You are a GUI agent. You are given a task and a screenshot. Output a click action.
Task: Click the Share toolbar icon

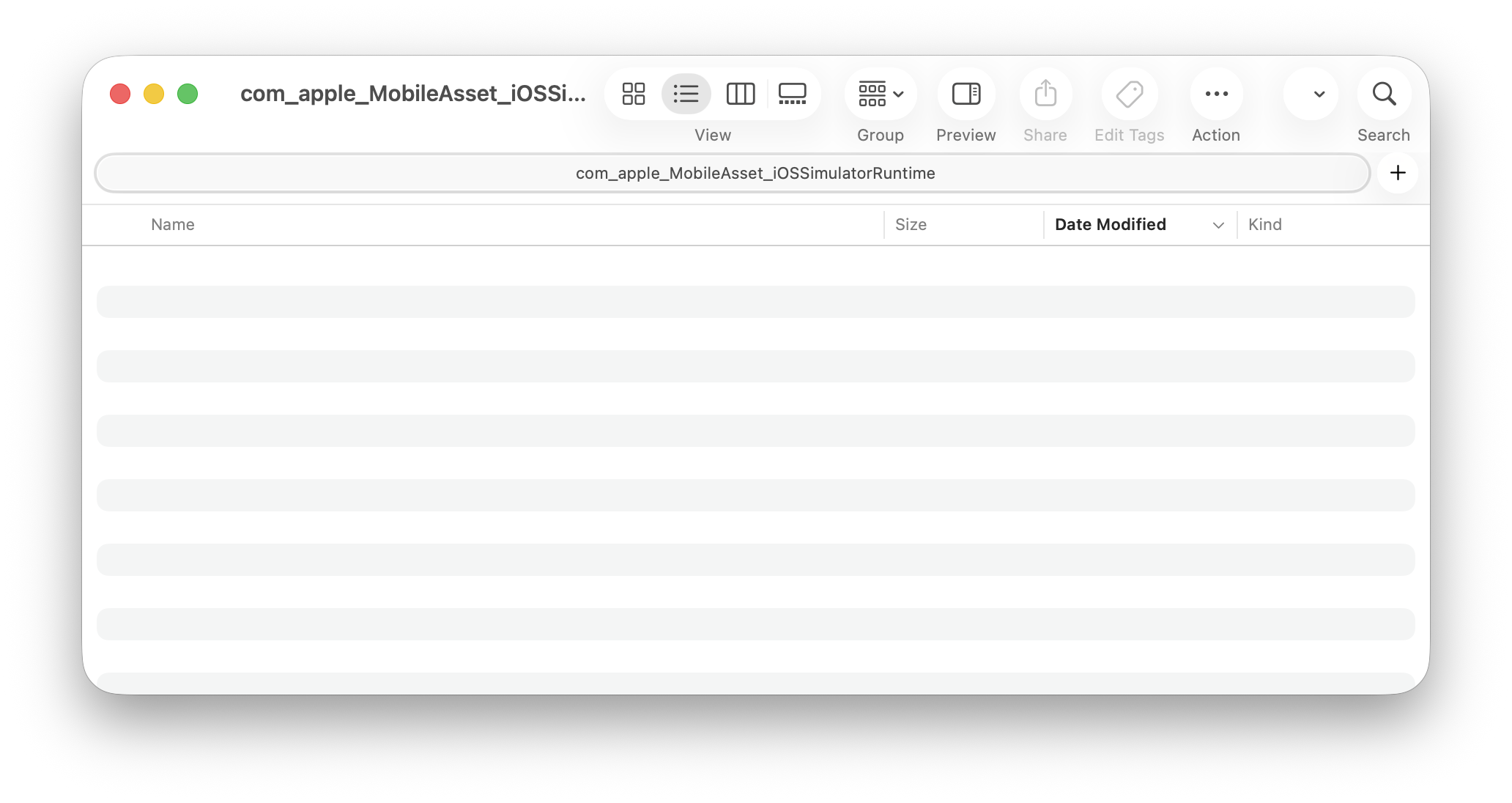[x=1045, y=94]
